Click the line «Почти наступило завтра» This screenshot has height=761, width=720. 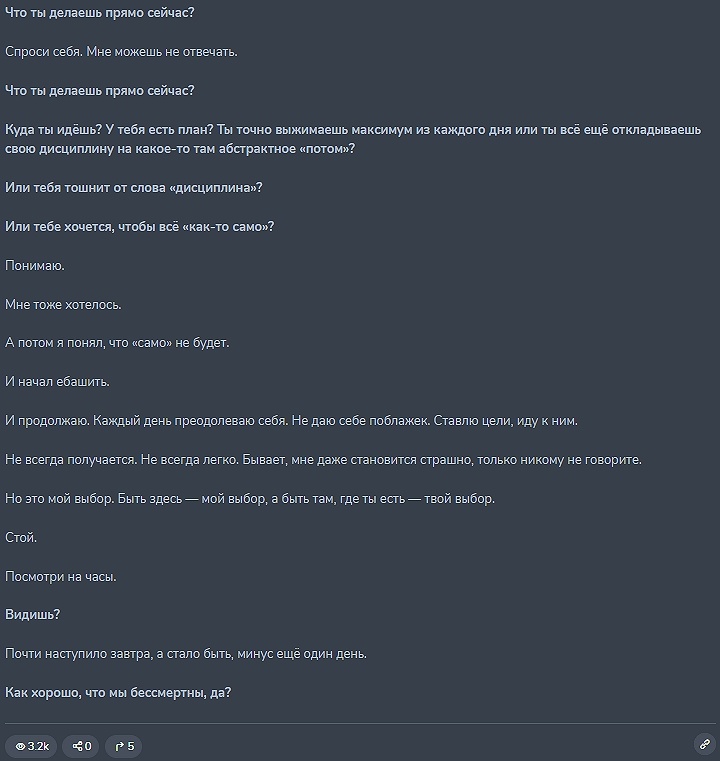point(186,654)
